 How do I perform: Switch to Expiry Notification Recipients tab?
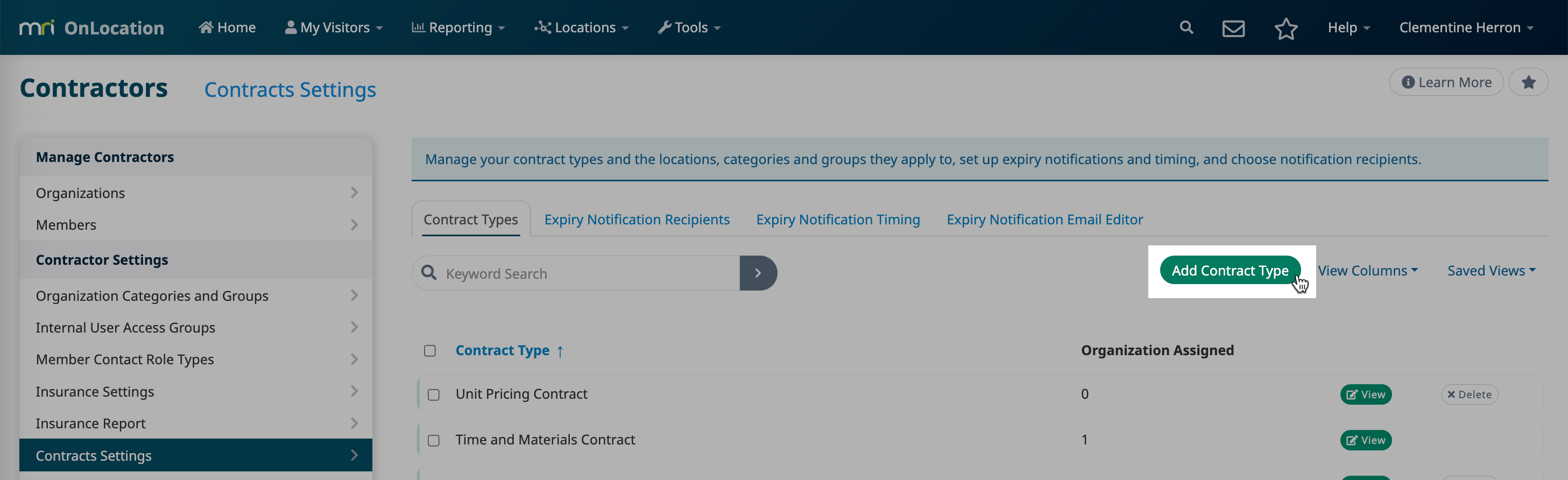[637, 219]
